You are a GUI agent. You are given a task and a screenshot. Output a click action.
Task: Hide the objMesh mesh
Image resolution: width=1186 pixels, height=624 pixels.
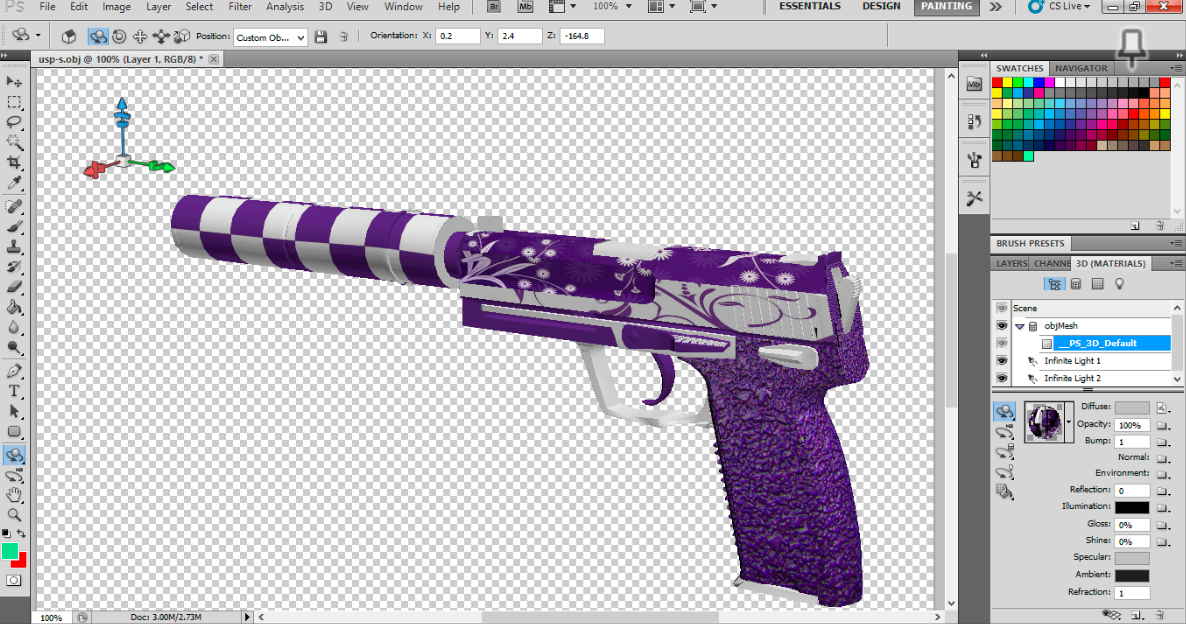click(1001, 325)
